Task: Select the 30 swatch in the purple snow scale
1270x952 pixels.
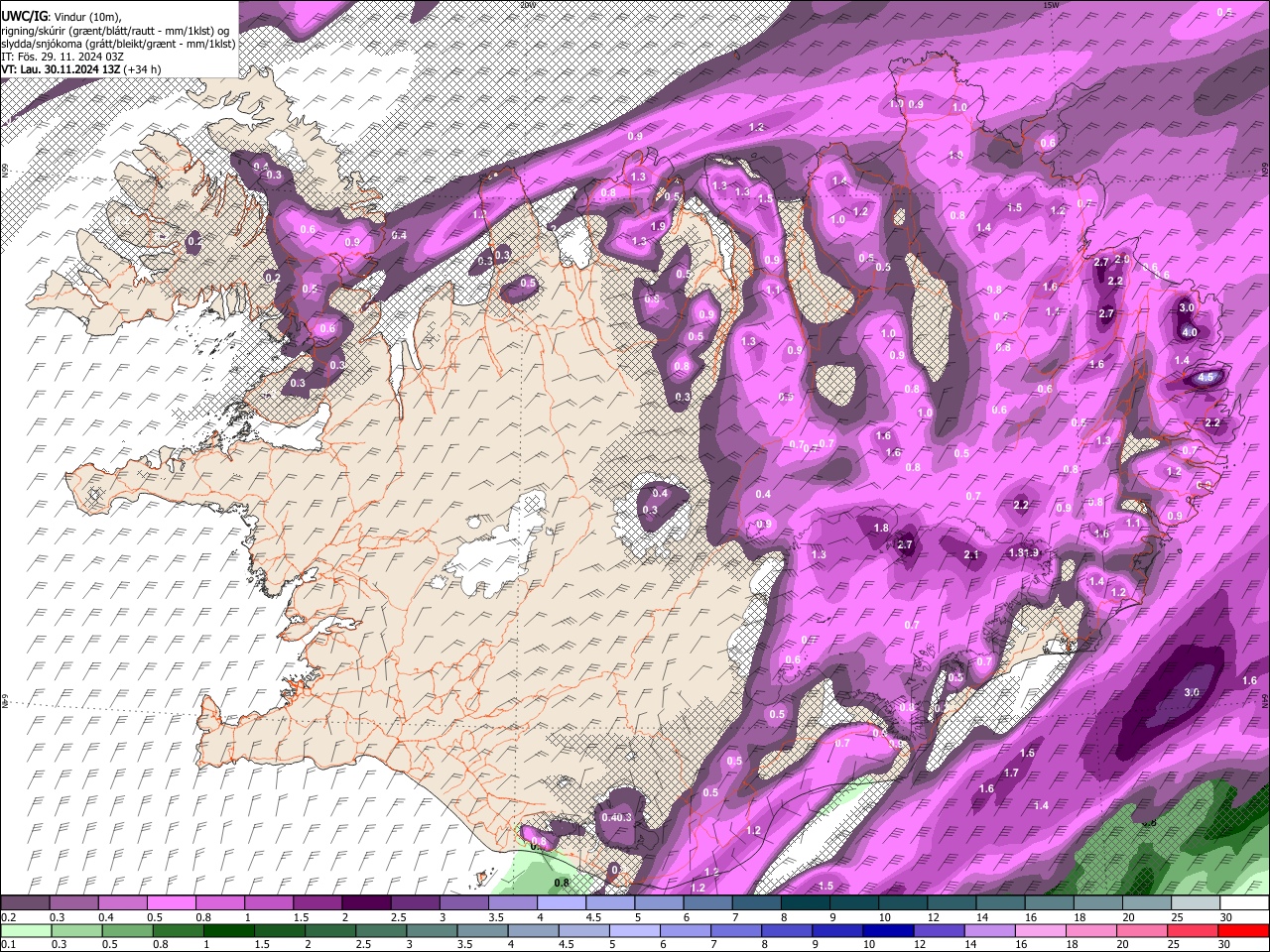Action: point(1244,903)
